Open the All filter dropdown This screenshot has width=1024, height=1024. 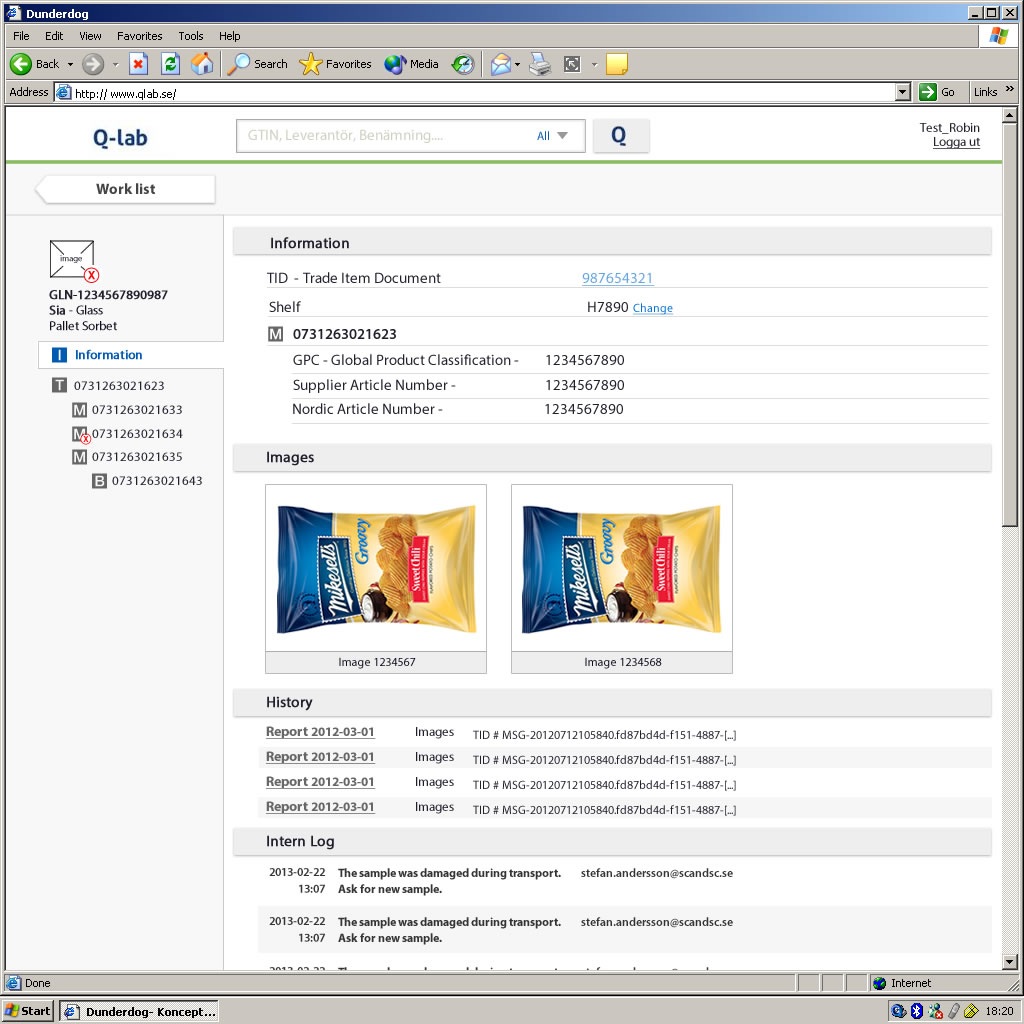[552, 136]
